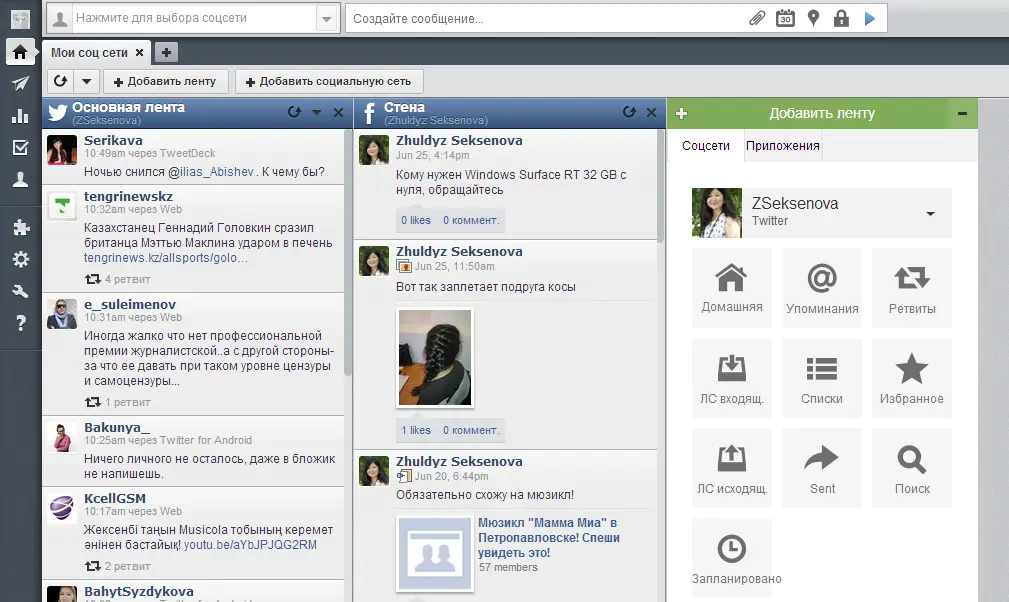This screenshot has width=1009, height=602.
Task: Add the Списки lists stream
Action: (x=822, y=378)
